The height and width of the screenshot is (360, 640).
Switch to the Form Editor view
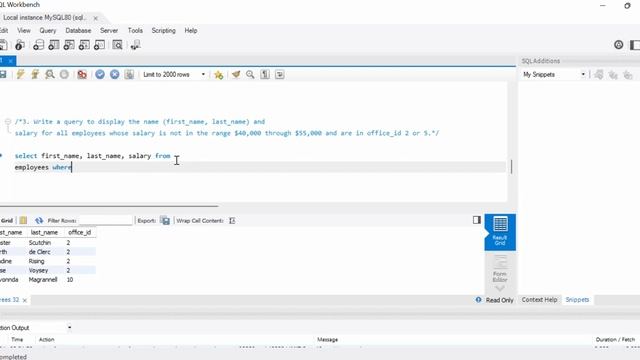point(500,269)
